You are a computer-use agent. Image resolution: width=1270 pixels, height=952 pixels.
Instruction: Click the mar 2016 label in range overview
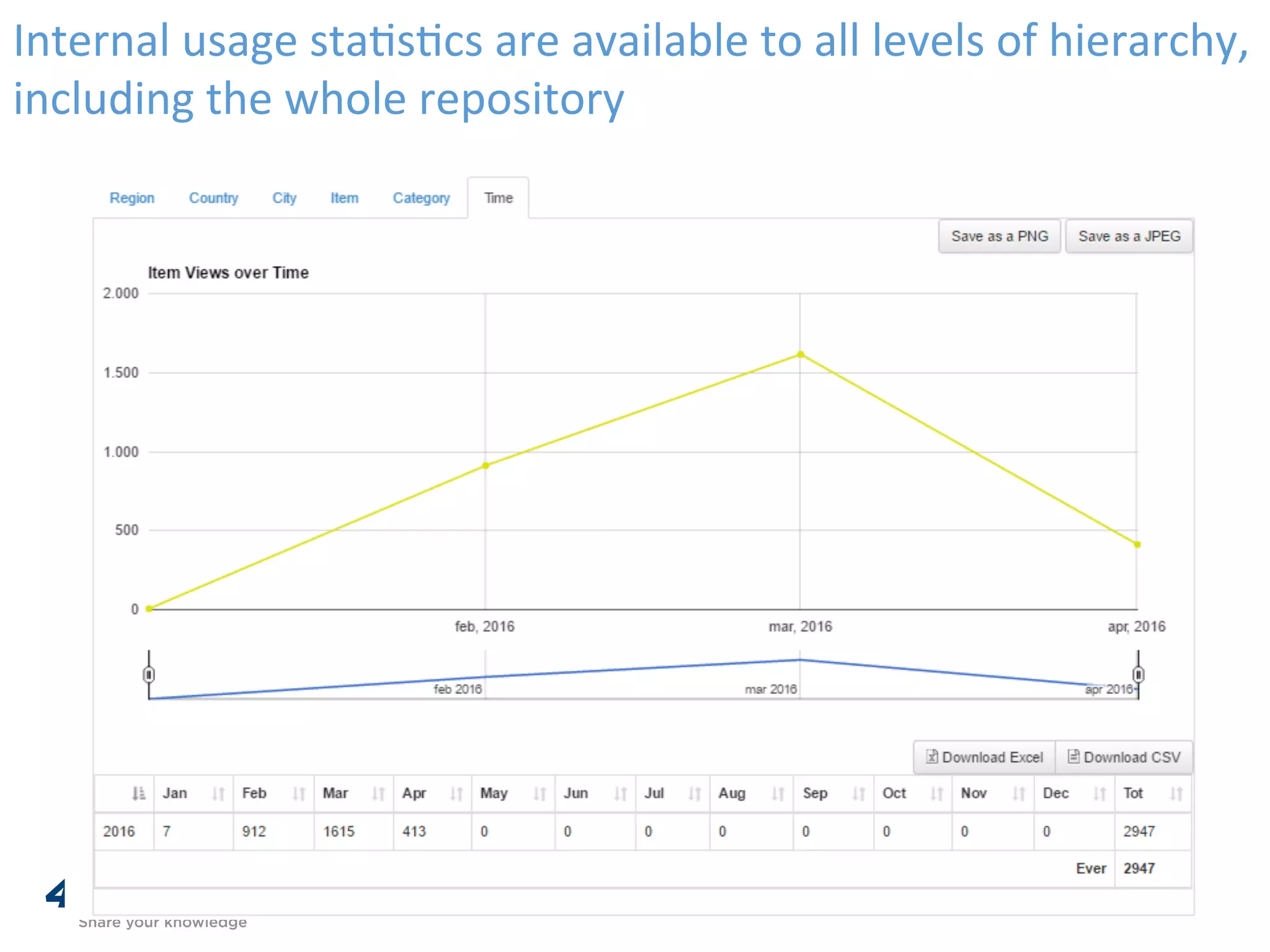click(771, 689)
